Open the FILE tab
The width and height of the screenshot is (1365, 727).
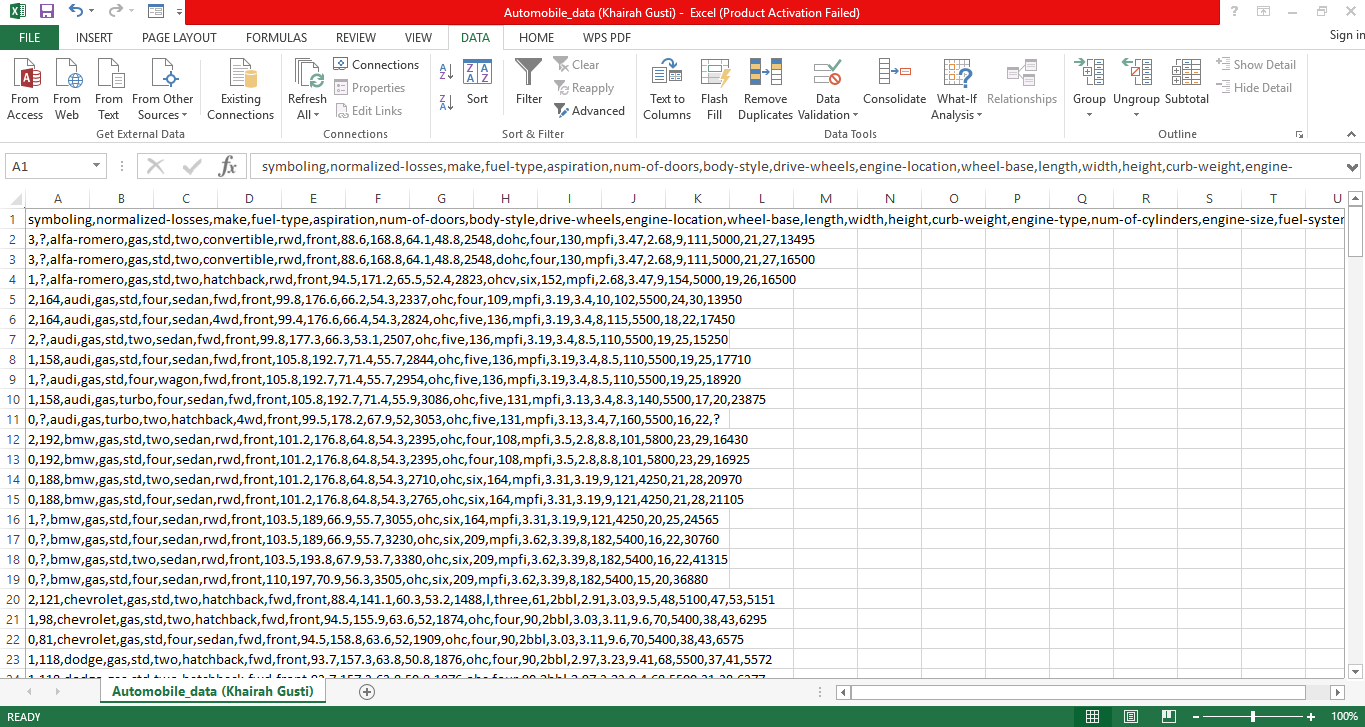[30, 38]
